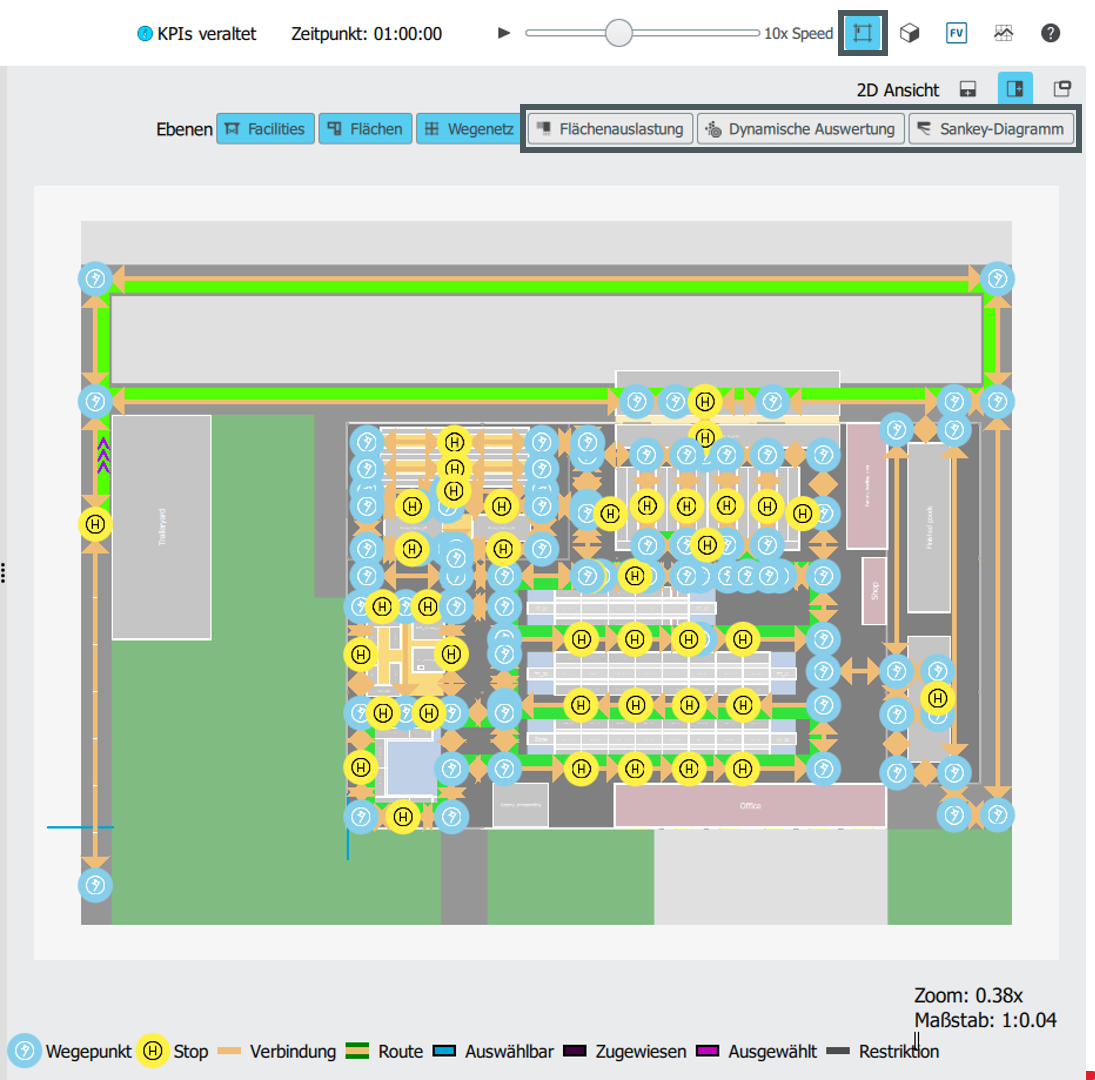Click the FV icon in toolbar
Image resolution: width=1095 pixels, height=1080 pixels.
[957, 33]
